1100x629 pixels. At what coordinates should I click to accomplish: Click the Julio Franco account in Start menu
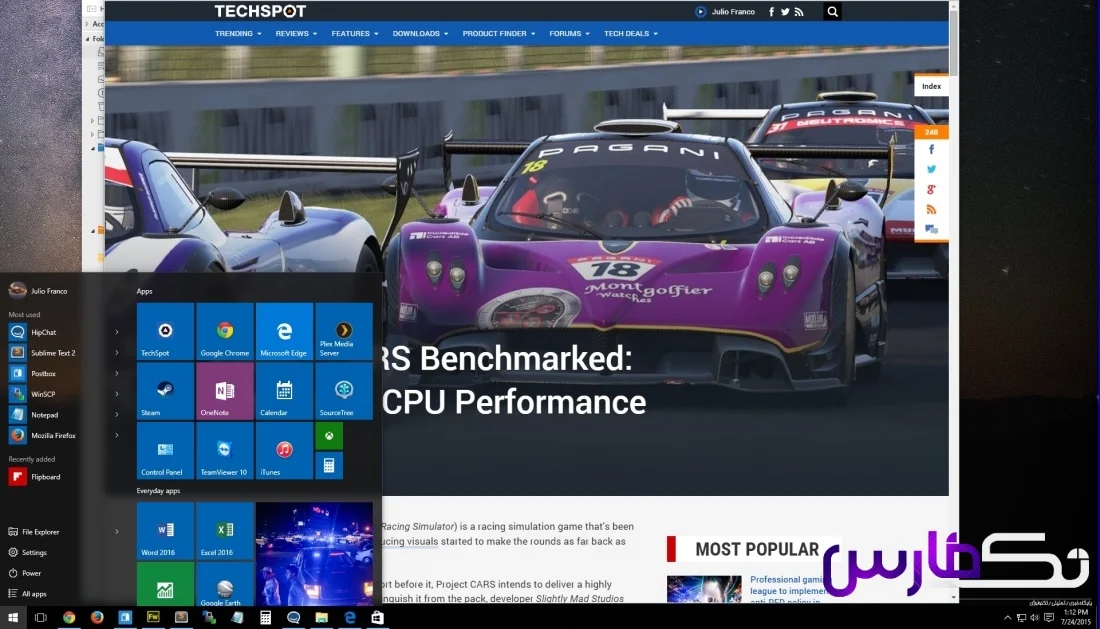click(39, 290)
